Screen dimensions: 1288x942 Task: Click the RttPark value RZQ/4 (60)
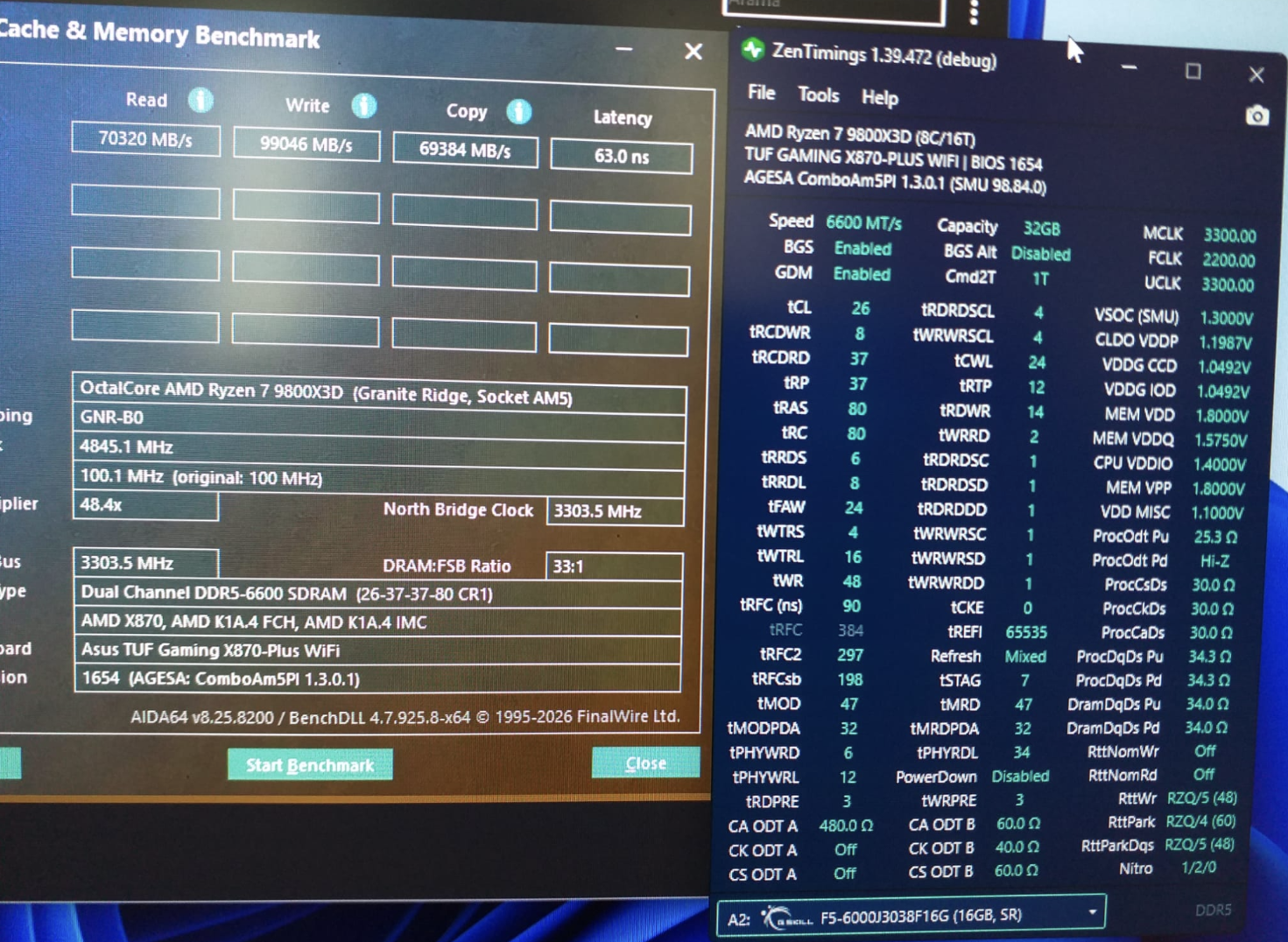click(x=1200, y=821)
